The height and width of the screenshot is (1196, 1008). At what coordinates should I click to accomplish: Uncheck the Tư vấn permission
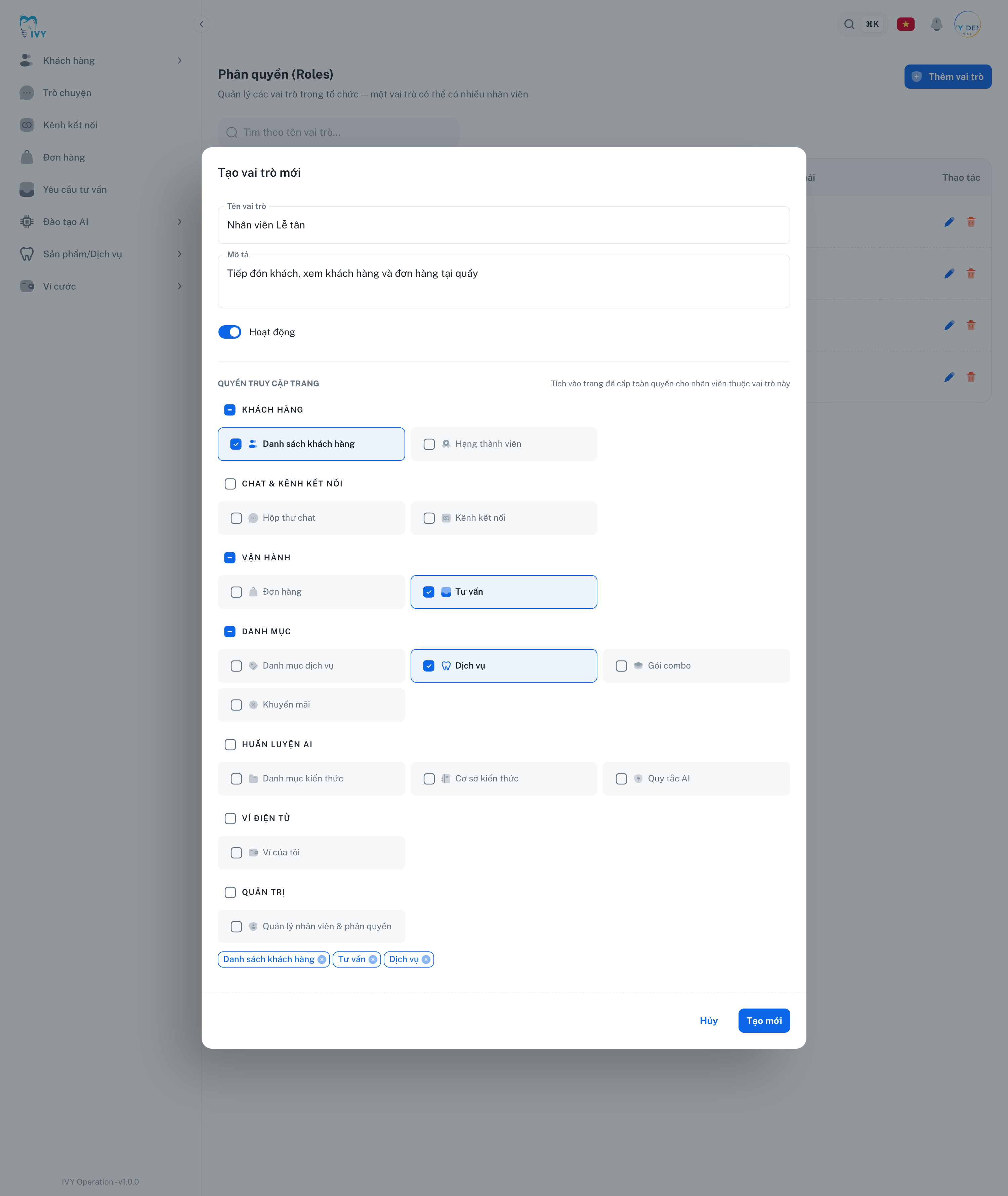[429, 592]
